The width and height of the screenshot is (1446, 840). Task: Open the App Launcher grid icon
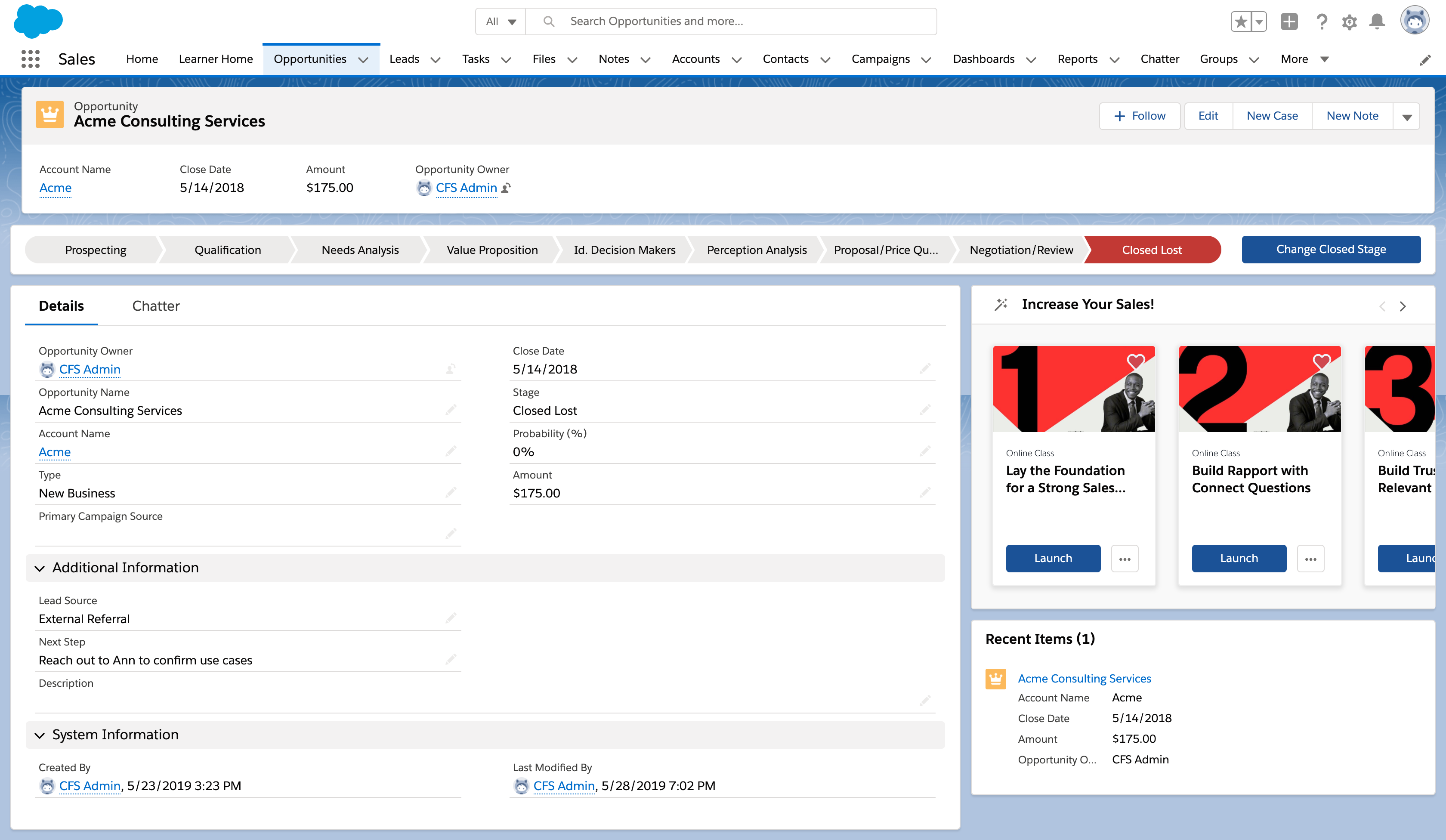(x=30, y=59)
